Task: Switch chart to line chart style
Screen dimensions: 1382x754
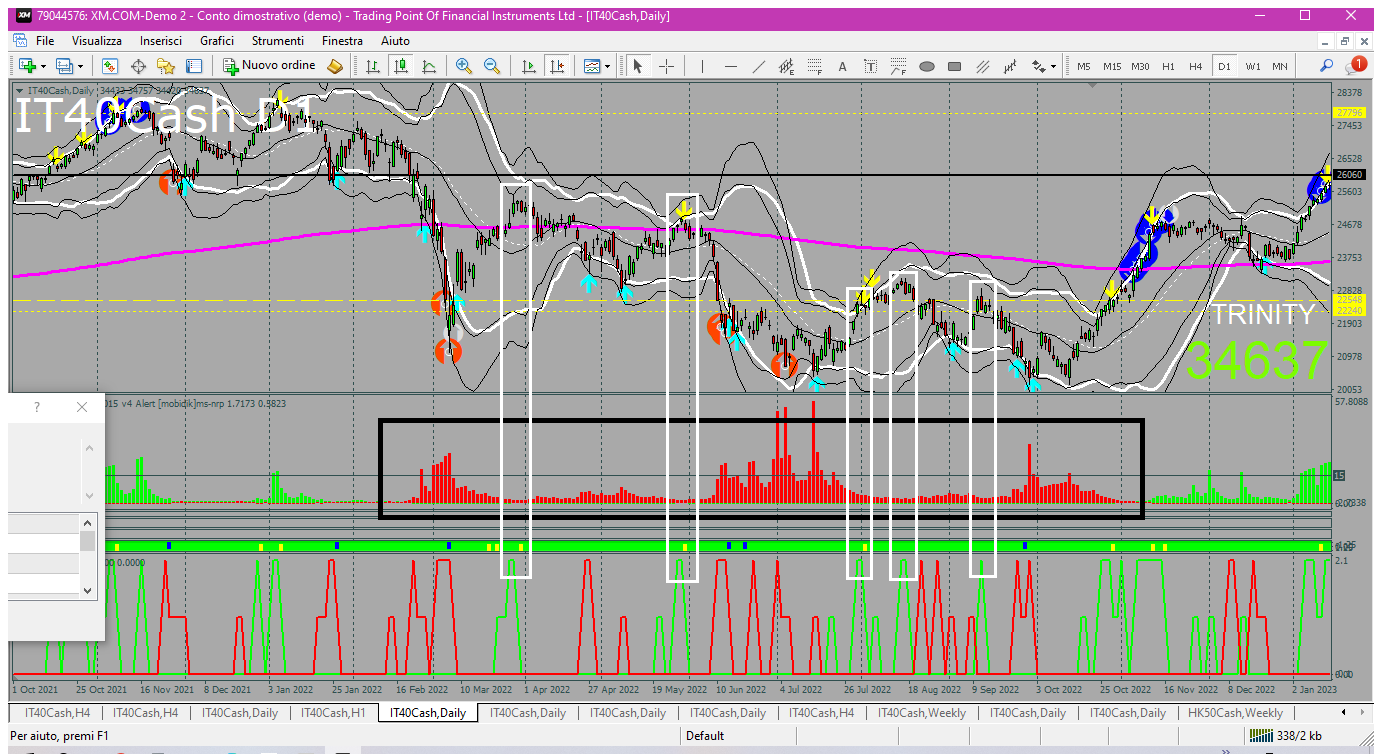Action: coord(429,66)
